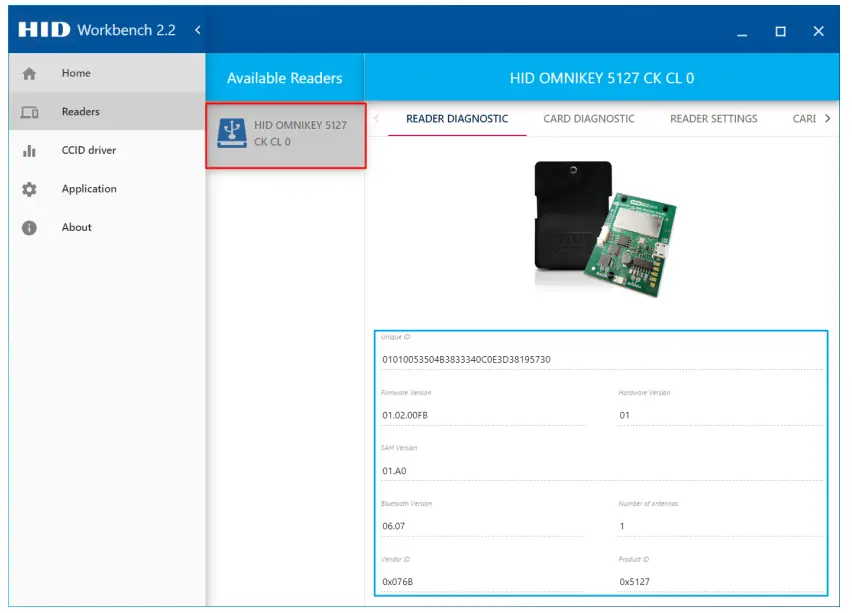Click the Available Readers header
The image size is (852, 613).
(x=285, y=78)
